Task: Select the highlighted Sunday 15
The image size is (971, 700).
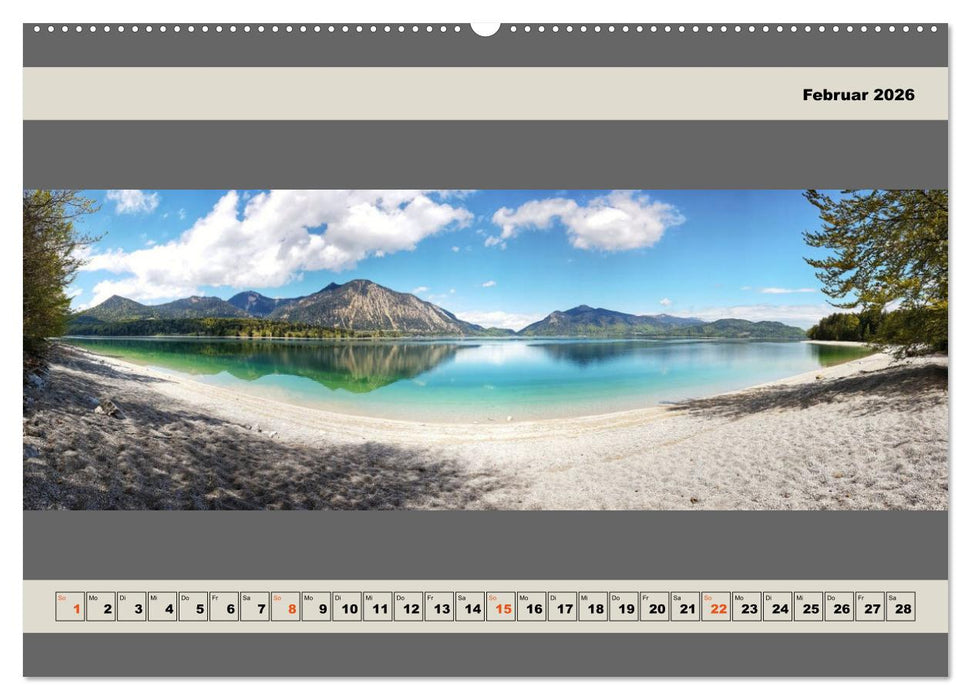Action: click(x=500, y=606)
